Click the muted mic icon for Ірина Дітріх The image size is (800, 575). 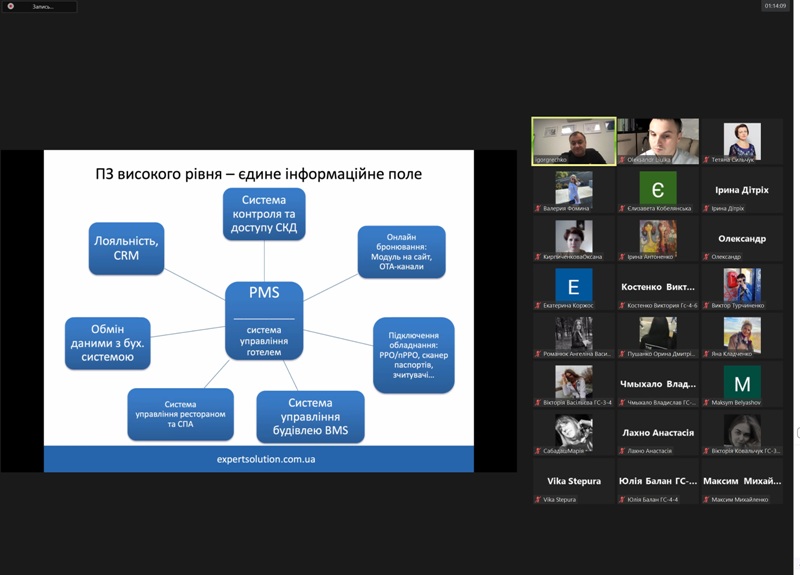pos(706,208)
